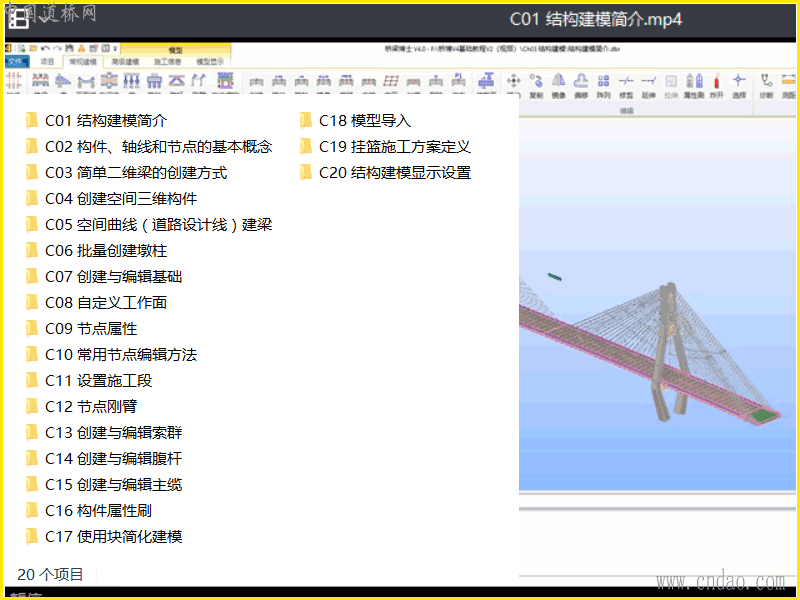Image resolution: width=800 pixels, height=600 pixels.
Task: Open folder C20 结构建模显示设置
Action: [x=385, y=173]
